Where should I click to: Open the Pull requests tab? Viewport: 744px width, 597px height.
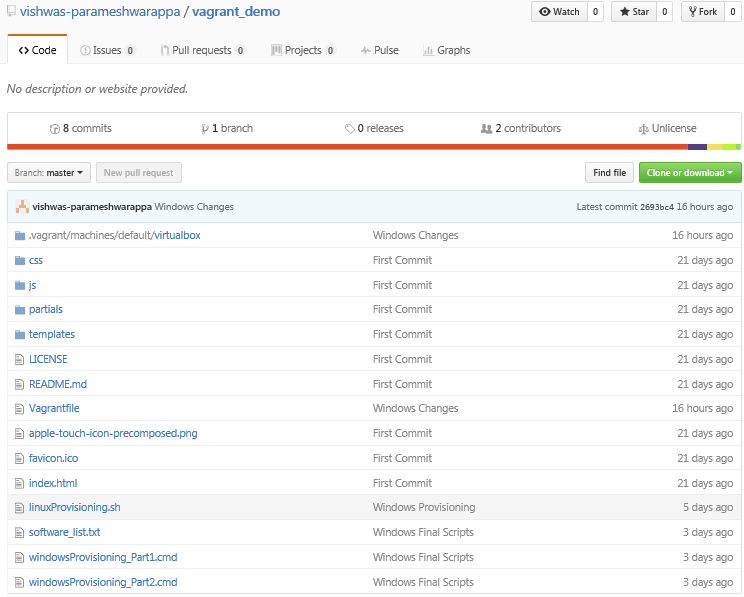203,50
